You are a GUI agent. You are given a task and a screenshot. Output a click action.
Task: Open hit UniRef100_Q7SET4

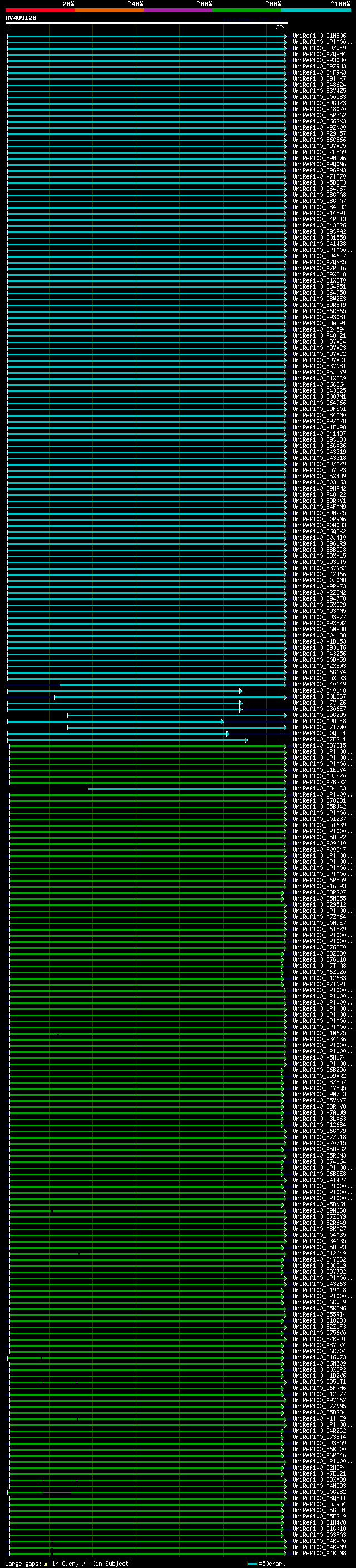319,1437
